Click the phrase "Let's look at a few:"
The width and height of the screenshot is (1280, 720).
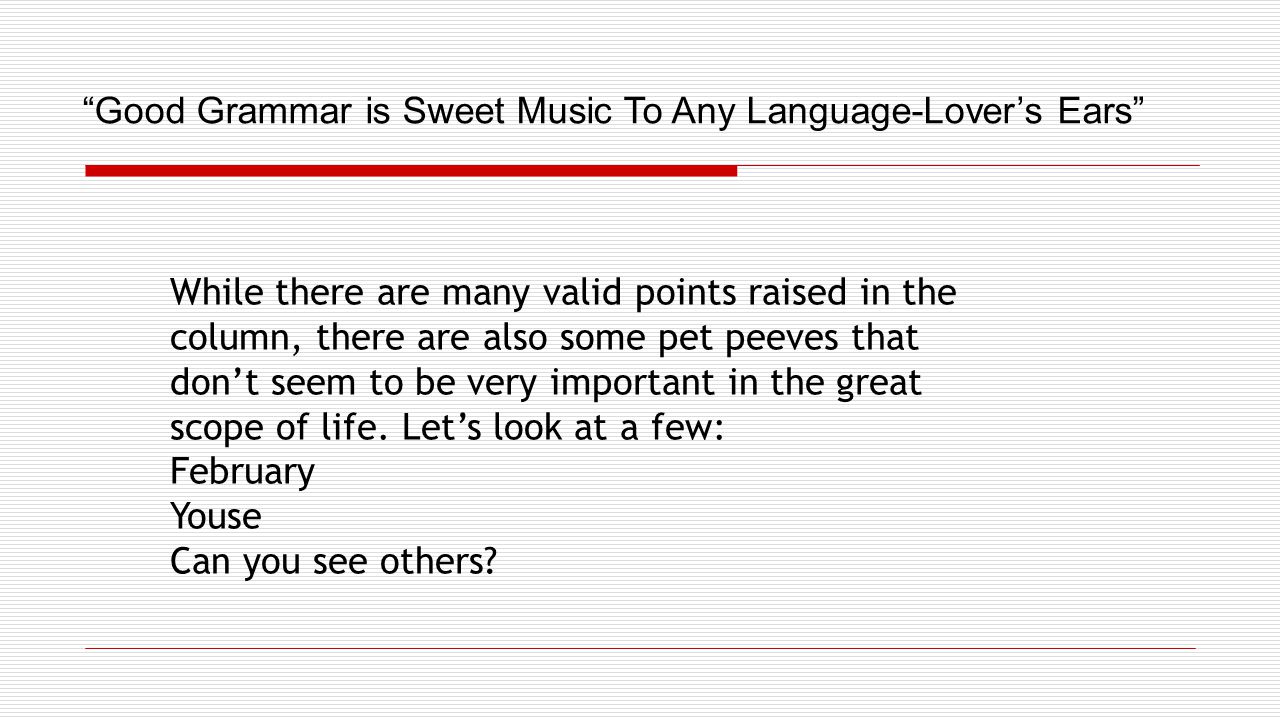[562, 427]
